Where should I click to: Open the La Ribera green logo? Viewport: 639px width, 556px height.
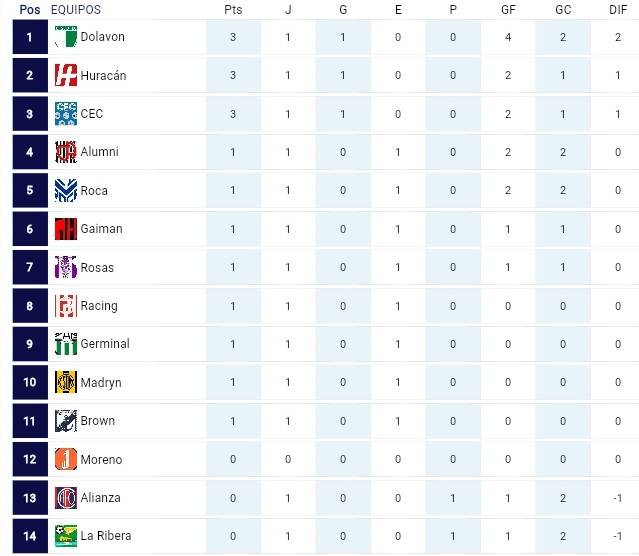coord(66,536)
